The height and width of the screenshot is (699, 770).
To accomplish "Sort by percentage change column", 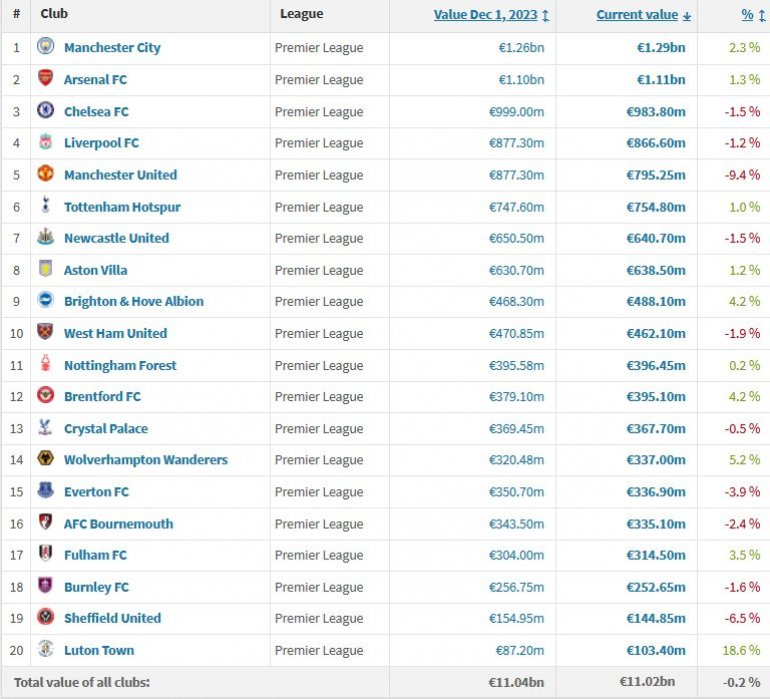I will click(747, 15).
